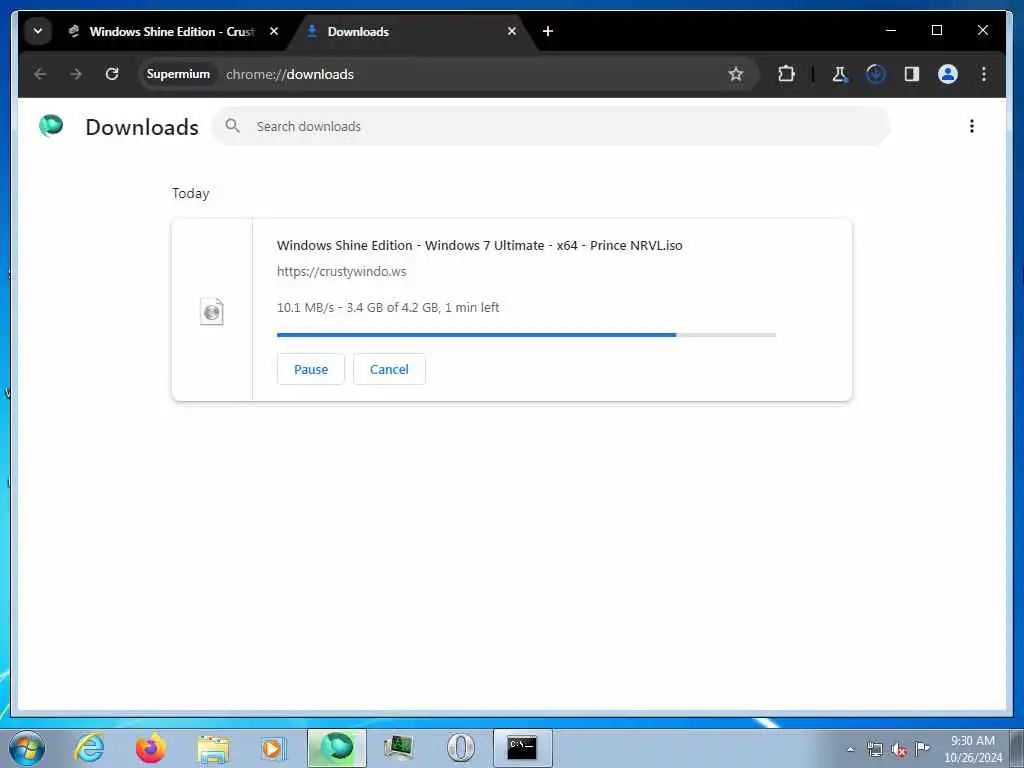Open Windows Explorer folder icon in taskbar
Viewport: 1024px width, 768px height.
213,748
